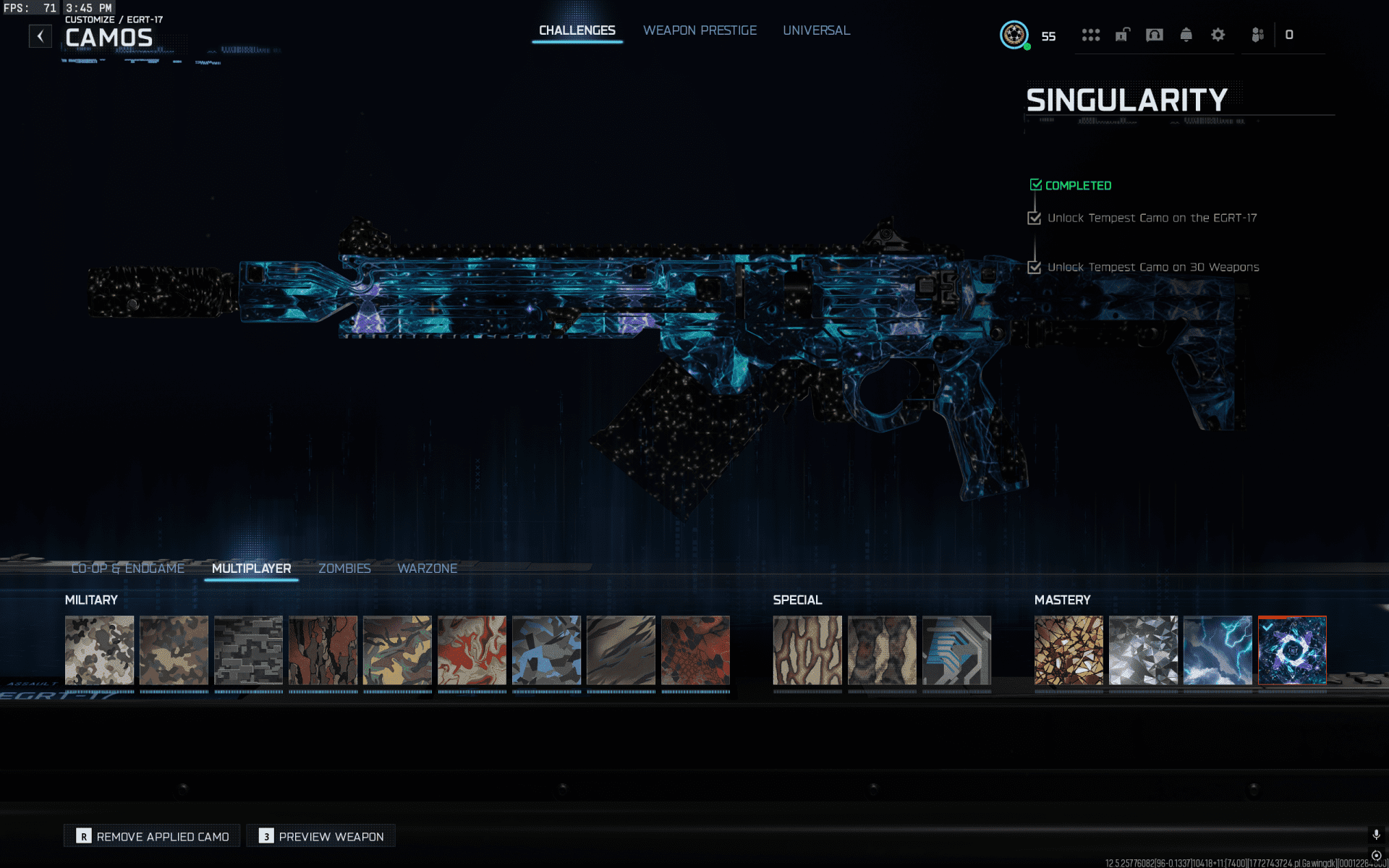
Task: Switch to the Warzone camo tab
Action: pos(427,569)
